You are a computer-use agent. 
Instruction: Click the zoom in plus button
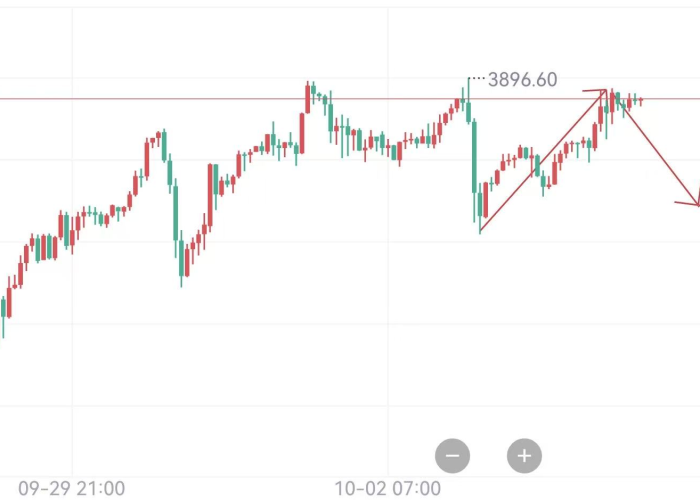coord(524,456)
